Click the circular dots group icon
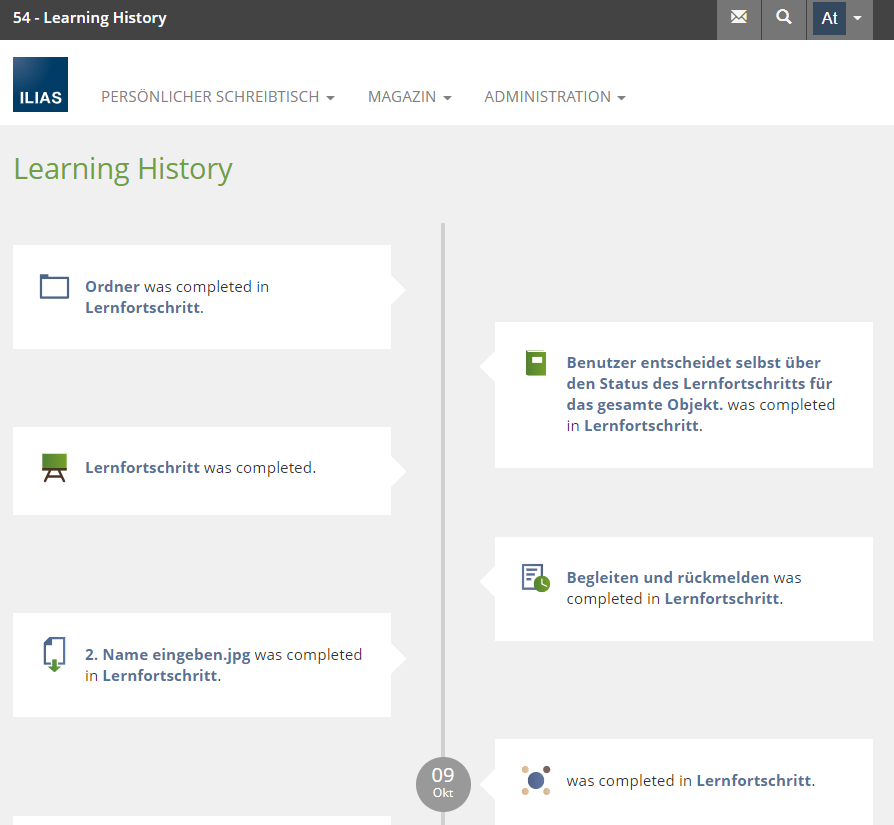Screen dimensions: 894x825 coord(536,780)
